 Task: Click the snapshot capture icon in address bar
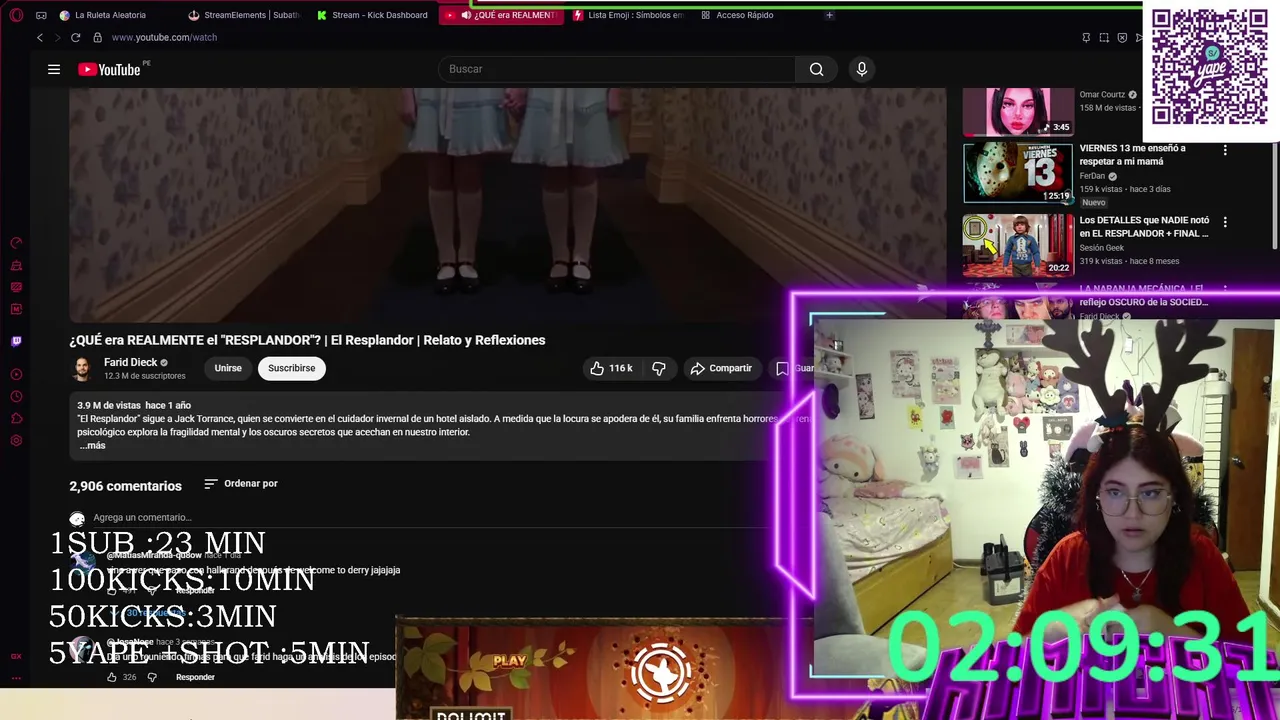pyautogui.click(x=1104, y=37)
